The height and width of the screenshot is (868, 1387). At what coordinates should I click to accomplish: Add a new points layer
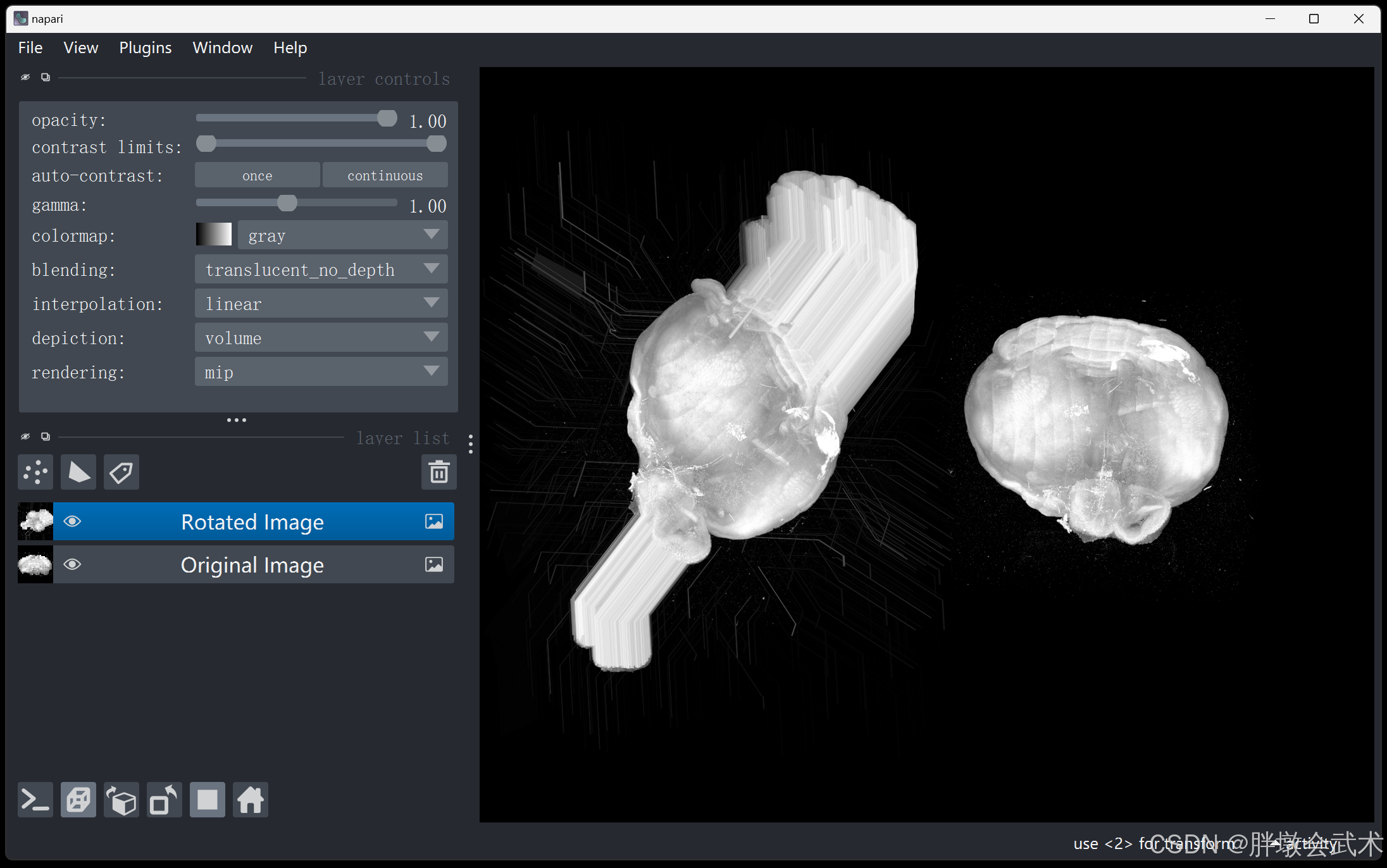click(35, 472)
